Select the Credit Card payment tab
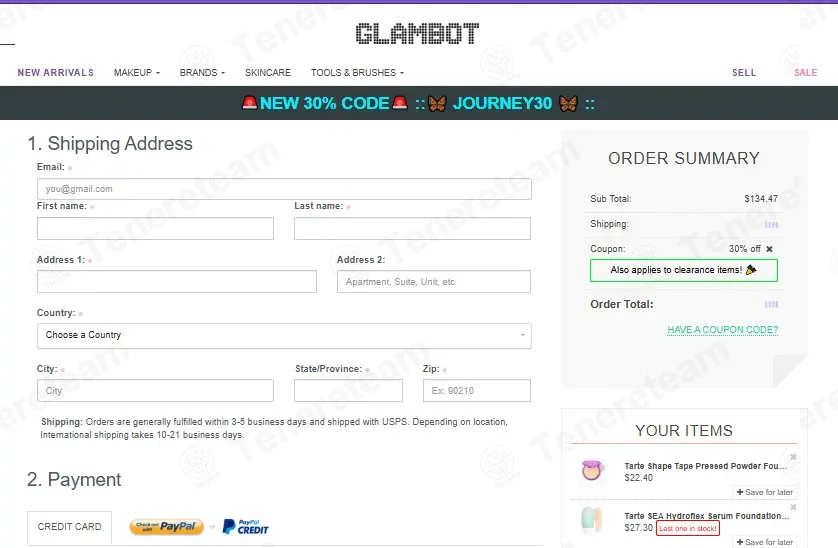Viewport: 838px width, 548px height. (69, 527)
